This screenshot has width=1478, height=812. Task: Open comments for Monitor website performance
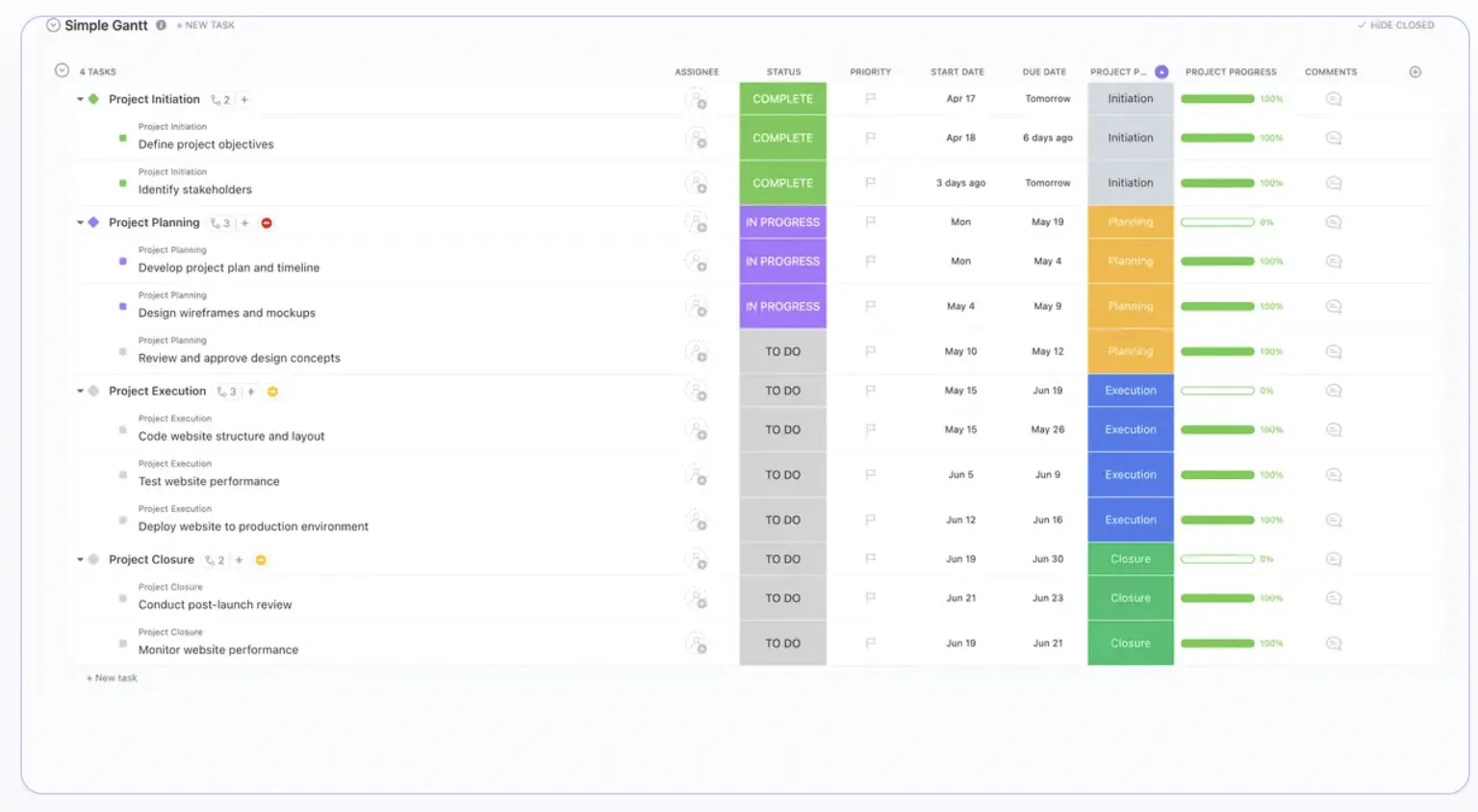click(x=1333, y=644)
